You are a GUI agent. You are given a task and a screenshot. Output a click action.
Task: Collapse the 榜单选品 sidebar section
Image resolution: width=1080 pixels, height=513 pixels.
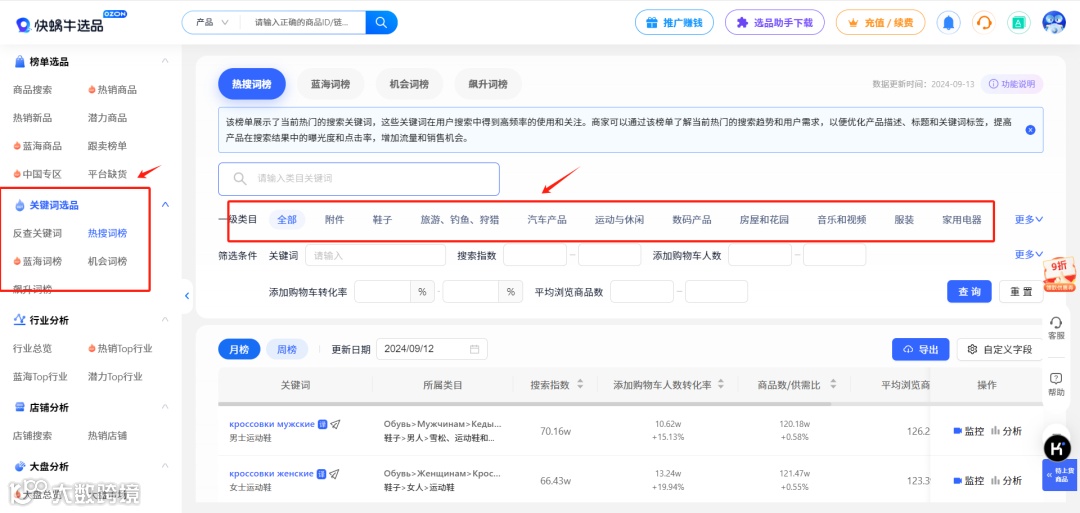(165, 61)
